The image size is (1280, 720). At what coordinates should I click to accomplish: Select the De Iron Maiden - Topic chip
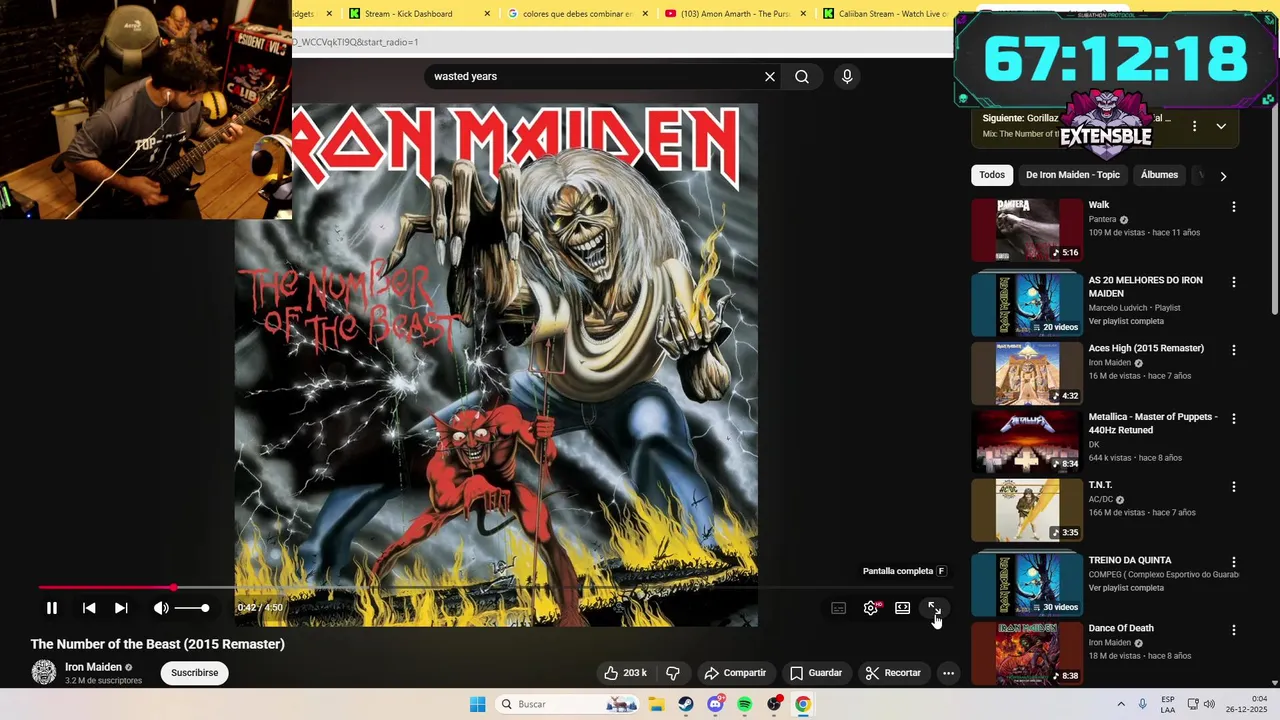1073,175
